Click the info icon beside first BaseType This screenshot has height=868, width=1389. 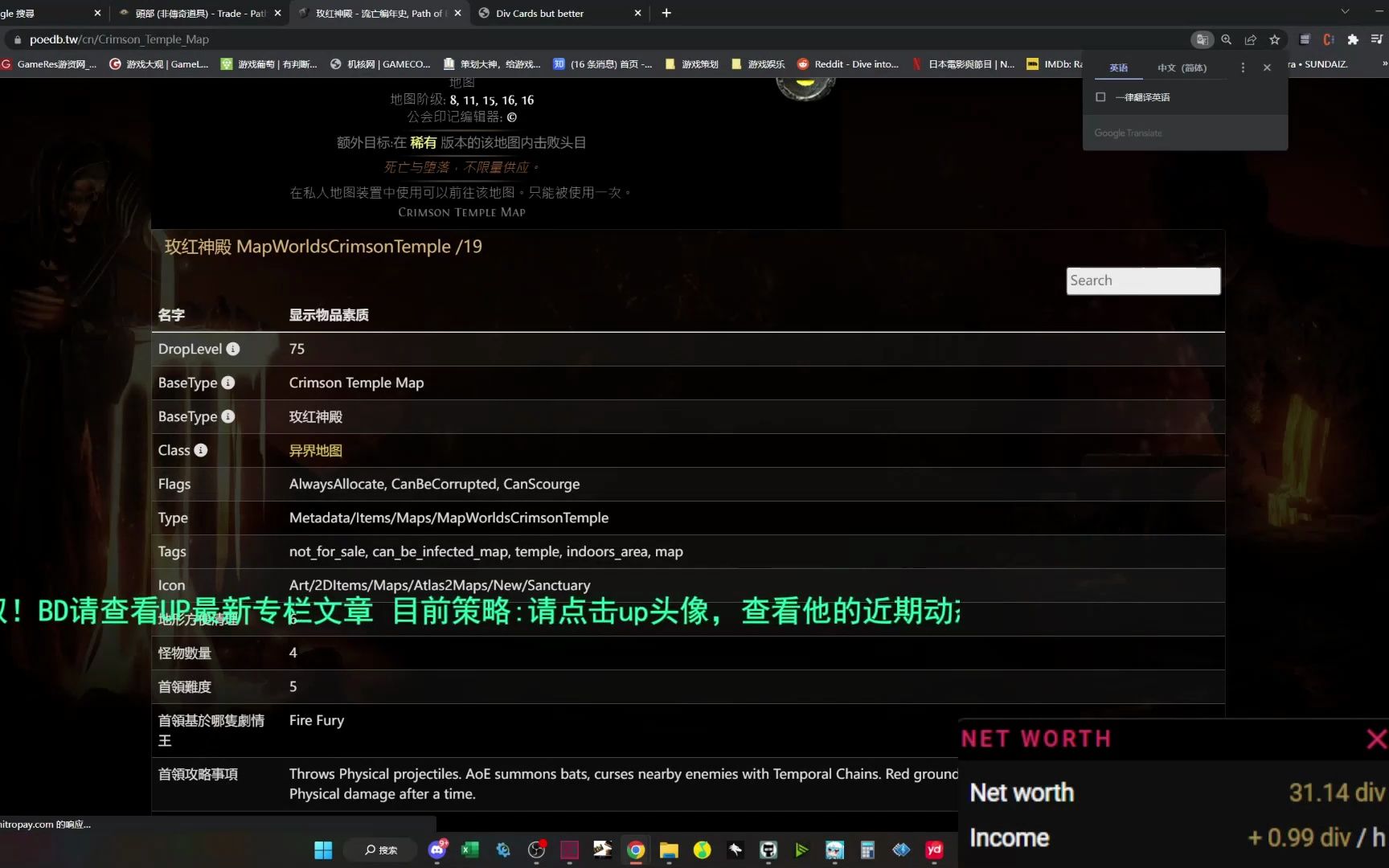coord(228,383)
